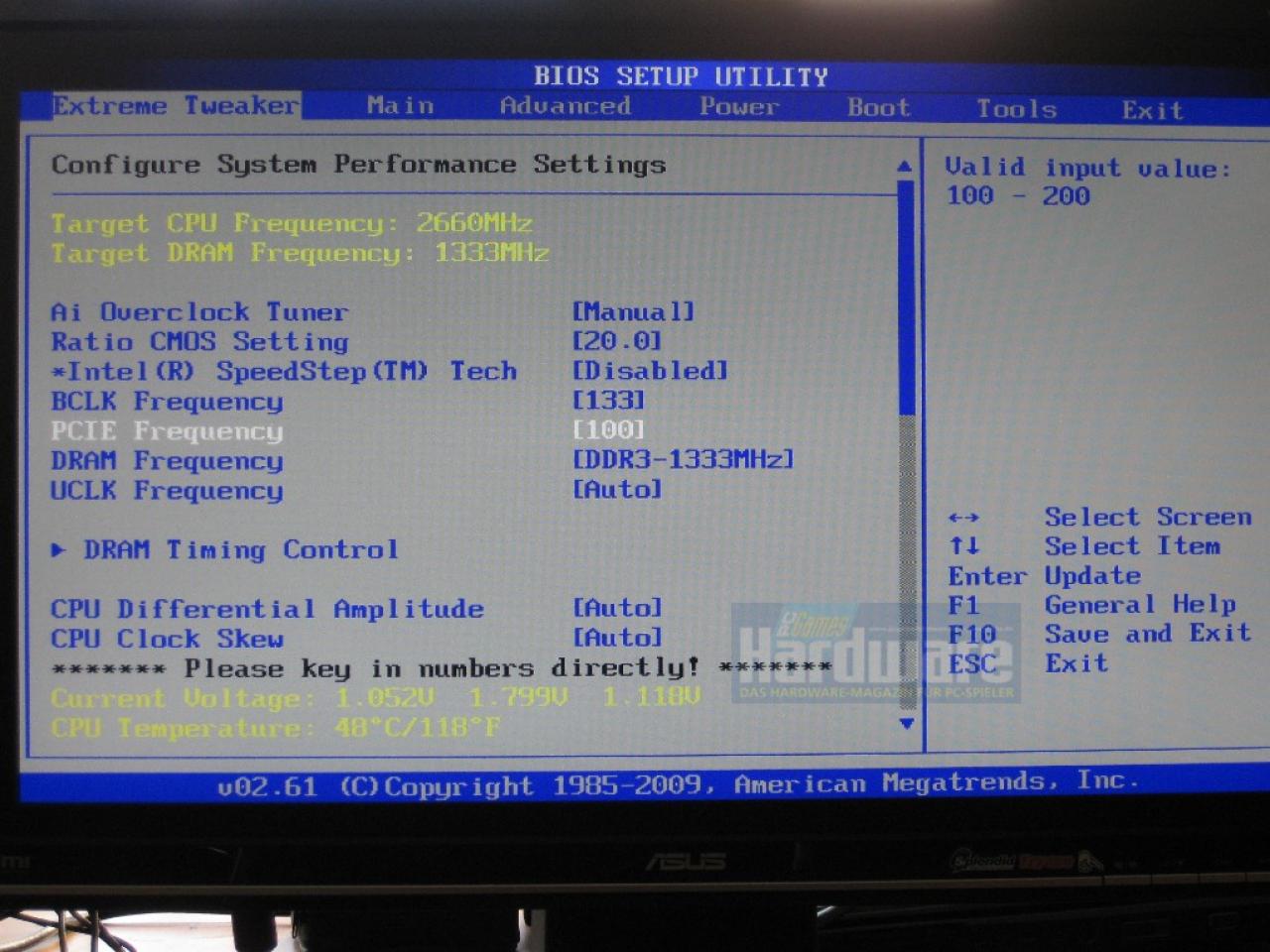Open the CPU Clock Skew Auto option
This screenshot has height=952, width=1270.
click(x=616, y=638)
